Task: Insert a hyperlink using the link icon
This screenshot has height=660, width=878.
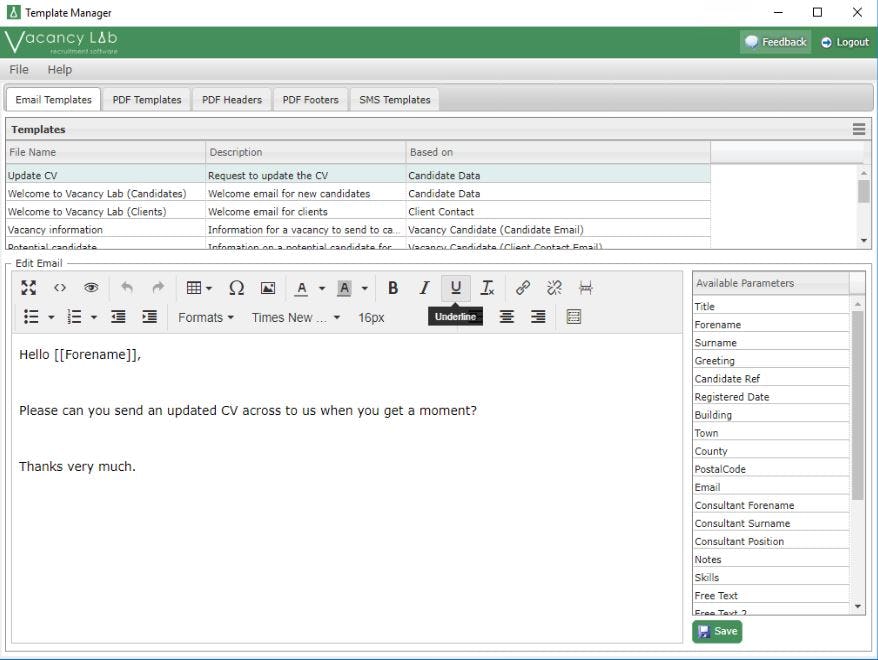Action: [x=521, y=288]
